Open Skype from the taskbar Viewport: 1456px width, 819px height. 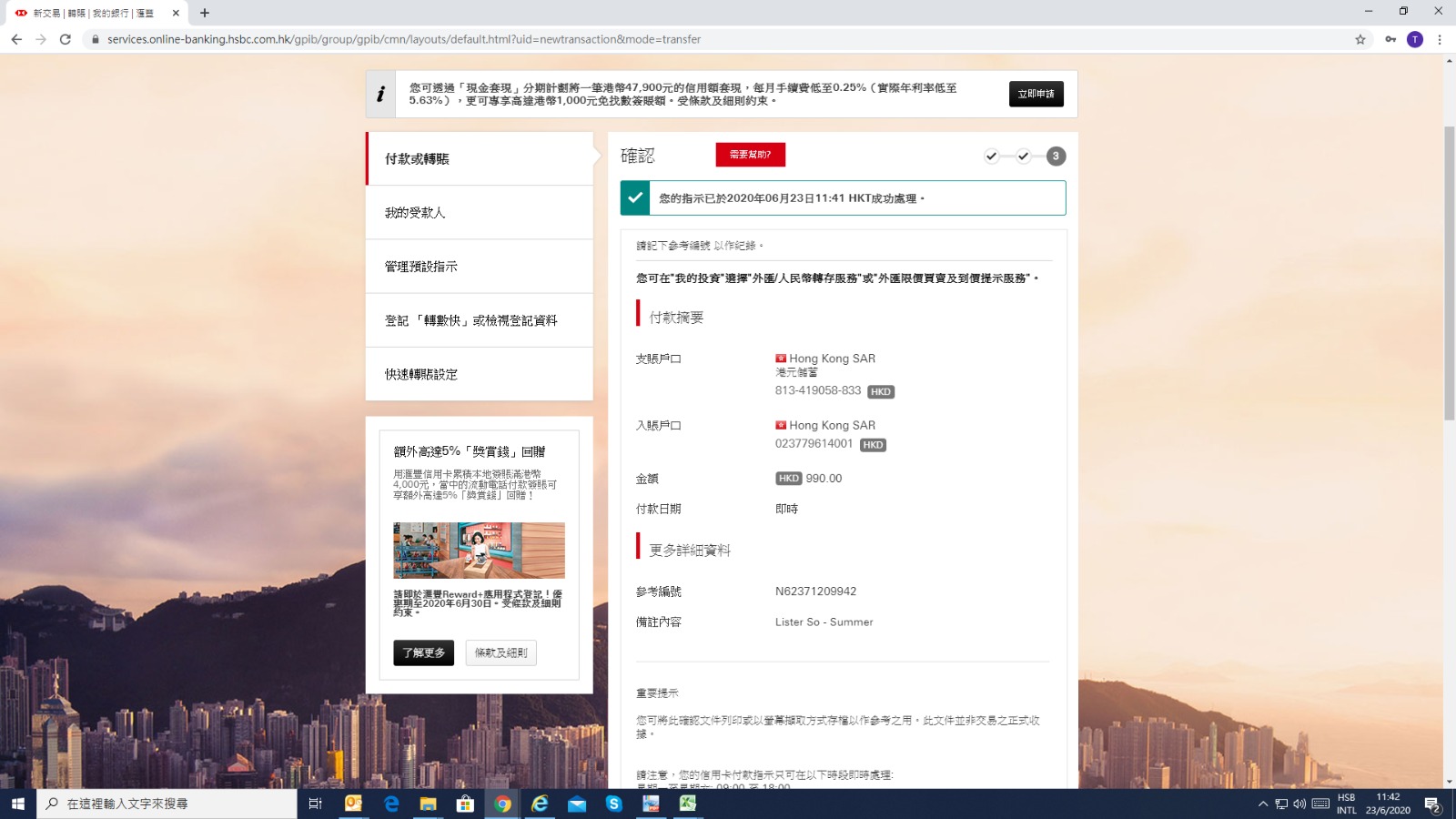pyautogui.click(x=614, y=804)
